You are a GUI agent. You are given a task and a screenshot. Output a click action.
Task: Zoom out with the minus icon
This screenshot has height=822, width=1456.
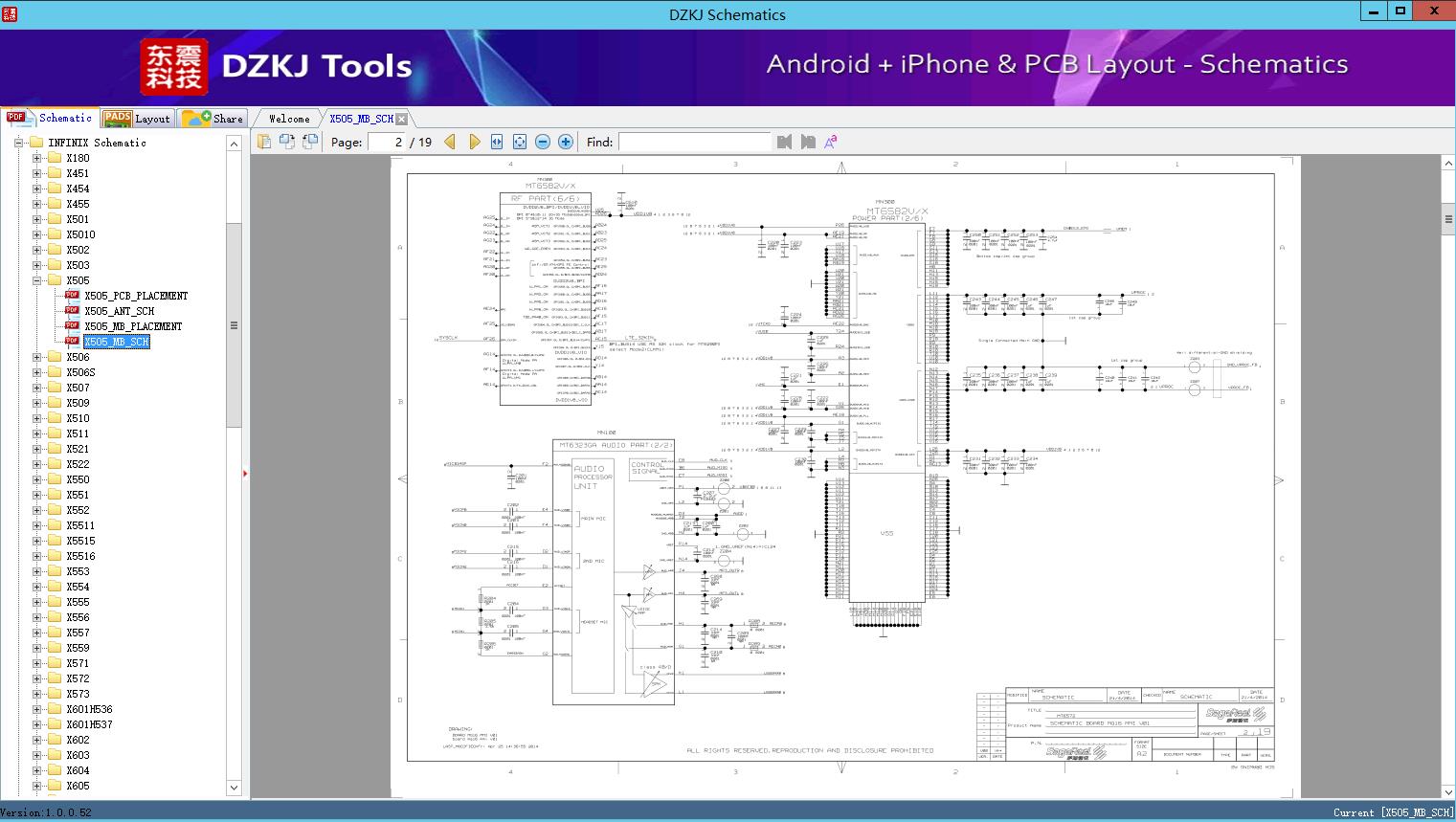543,142
